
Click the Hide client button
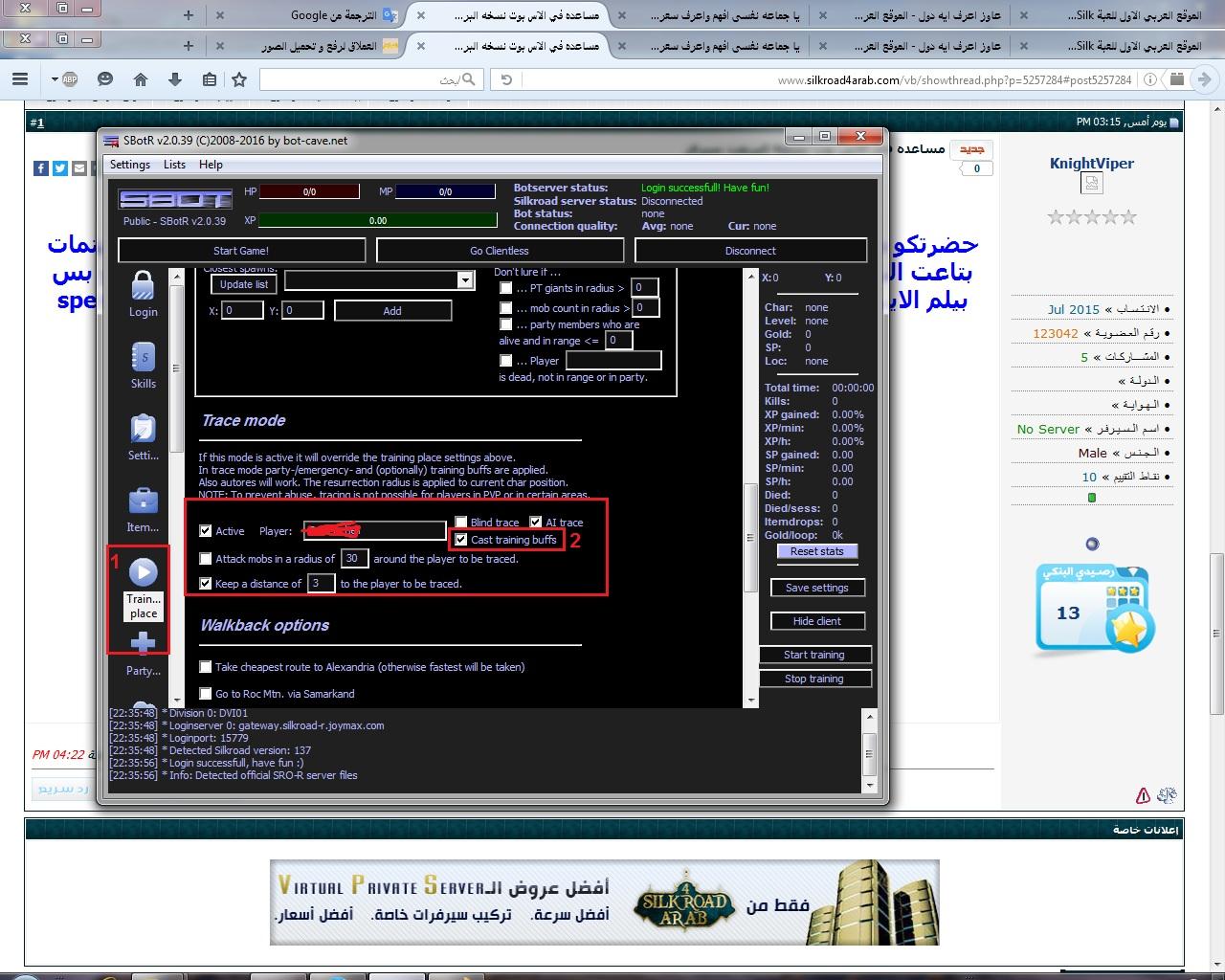(x=816, y=621)
